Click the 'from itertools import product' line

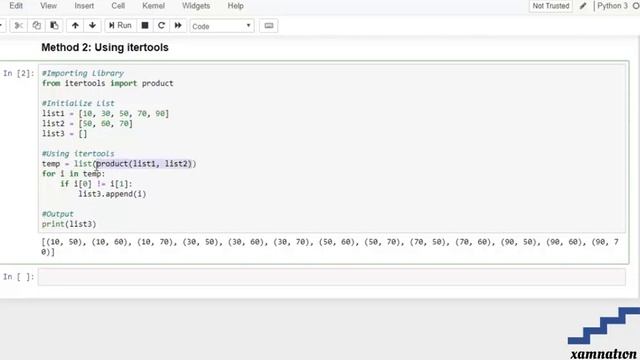click(x=108, y=83)
